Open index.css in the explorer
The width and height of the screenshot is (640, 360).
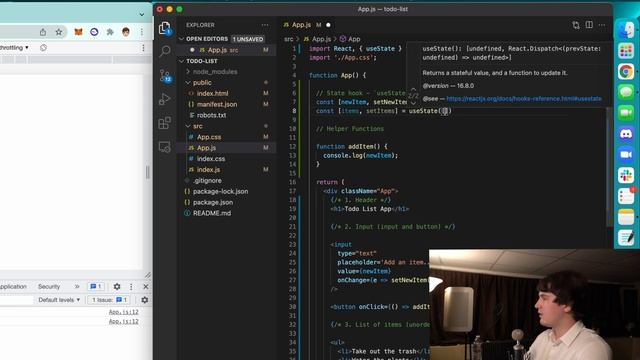pos(211,159)
